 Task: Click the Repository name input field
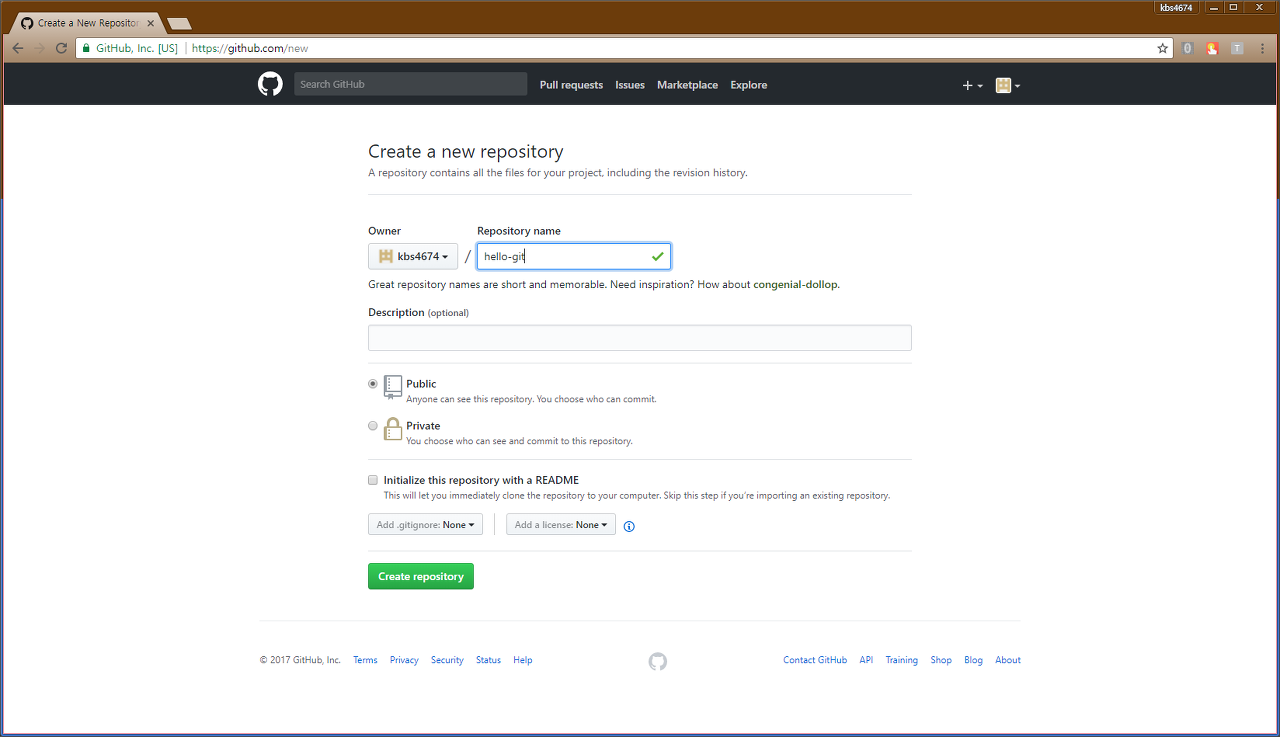click(x=574, y=256)
